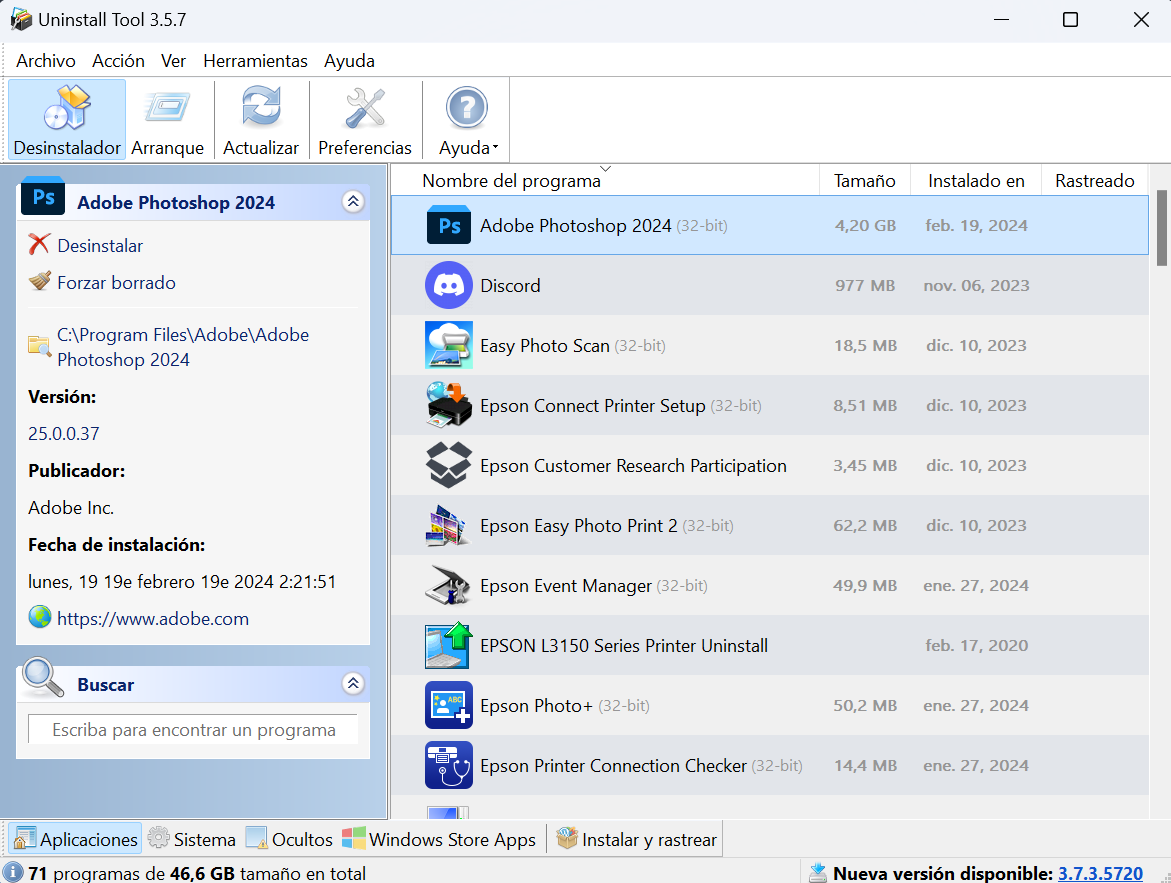1171x883 pixels.
Task: Click the search field to find a program
Action: [193, 729]
